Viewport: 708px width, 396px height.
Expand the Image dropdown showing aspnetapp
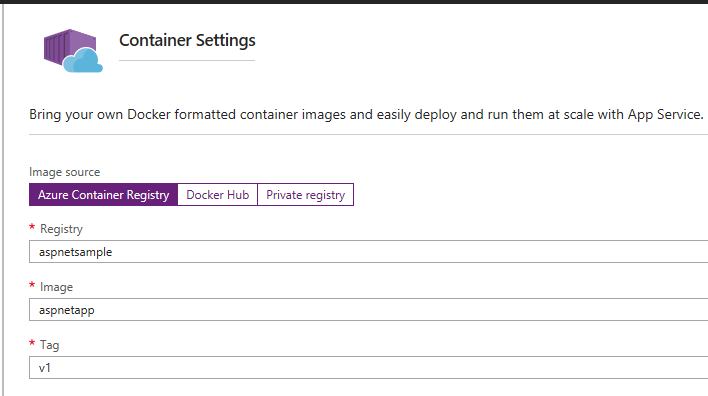click(x=368, y=310)
